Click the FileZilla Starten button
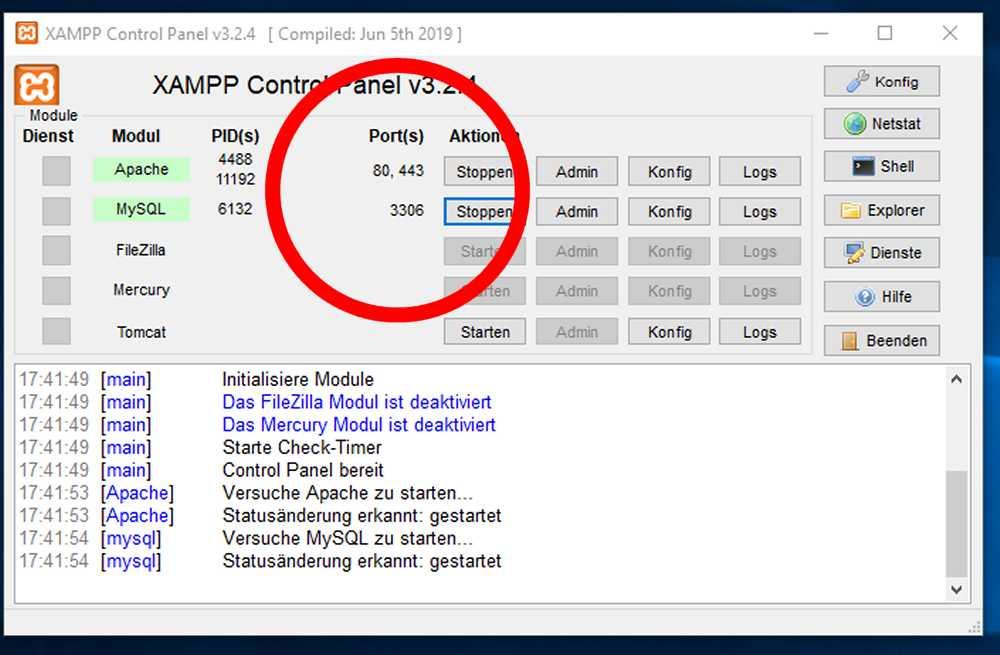Viewport: 1000px width, 655px height. click(x=485, y=251)
